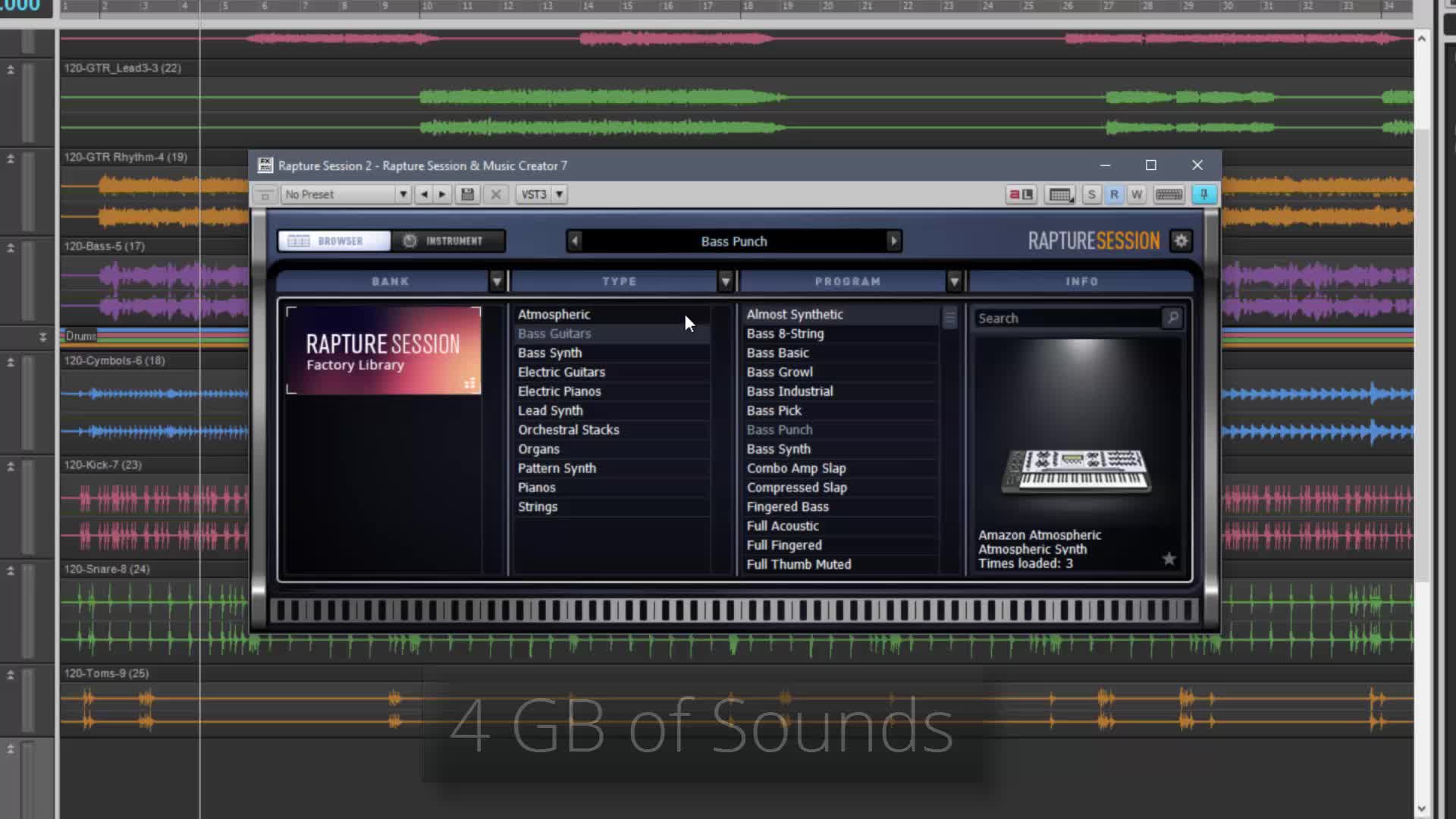1456x819 pixels.
Task: Click the Search input field
Action: tap(1067, 318)
